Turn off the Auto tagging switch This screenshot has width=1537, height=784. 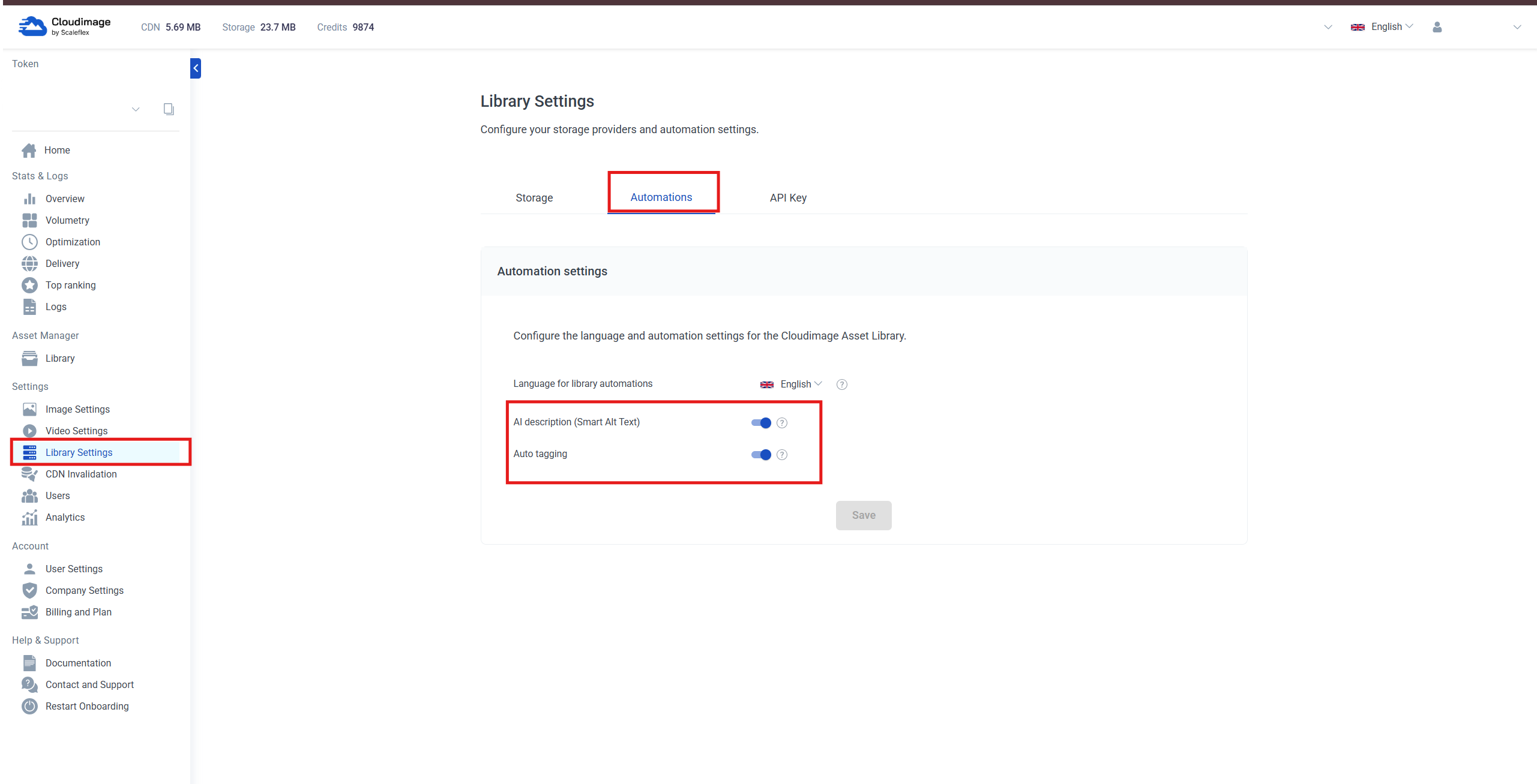760,455
